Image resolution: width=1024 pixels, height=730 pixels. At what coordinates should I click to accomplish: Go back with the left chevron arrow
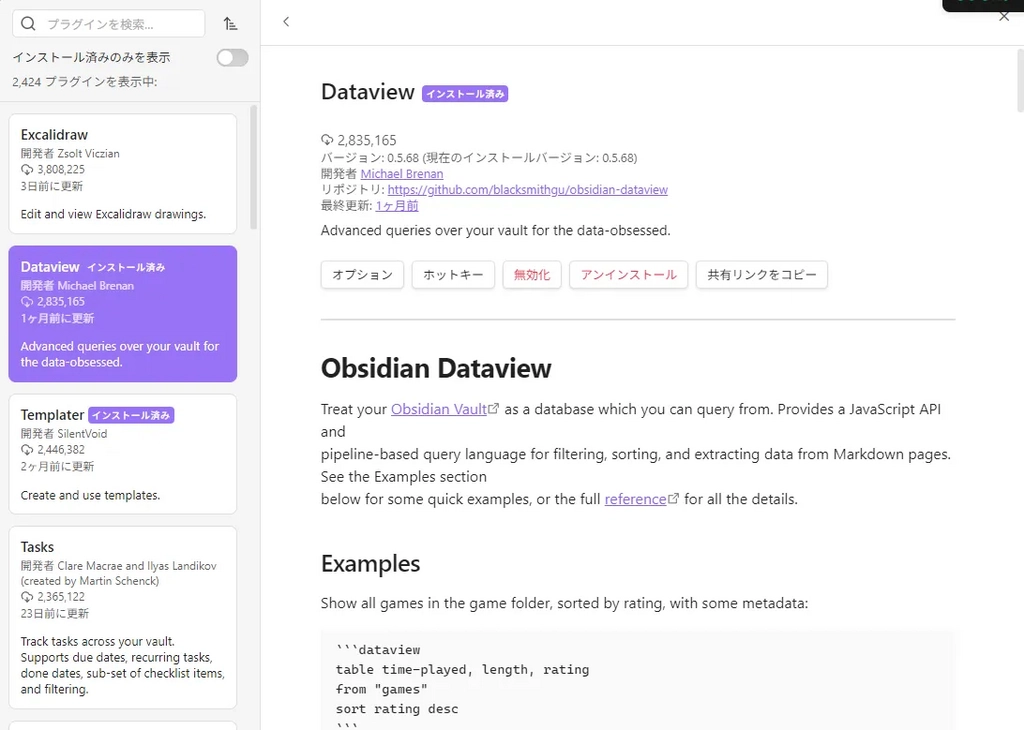coord(286,22)
